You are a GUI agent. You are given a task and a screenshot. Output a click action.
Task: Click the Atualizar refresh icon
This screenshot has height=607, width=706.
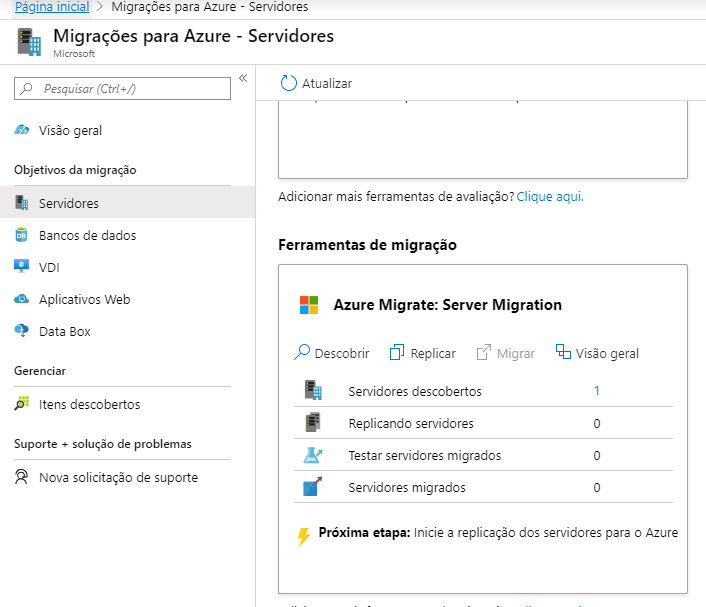coord(289,83)
